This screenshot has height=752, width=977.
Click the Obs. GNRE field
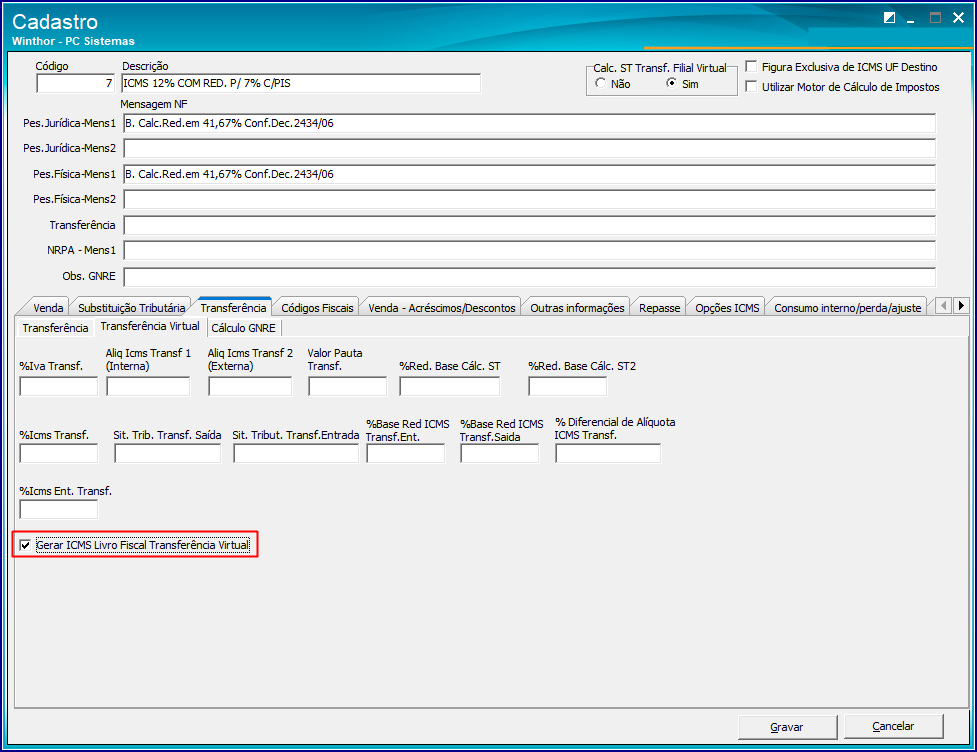pos(530,277)
